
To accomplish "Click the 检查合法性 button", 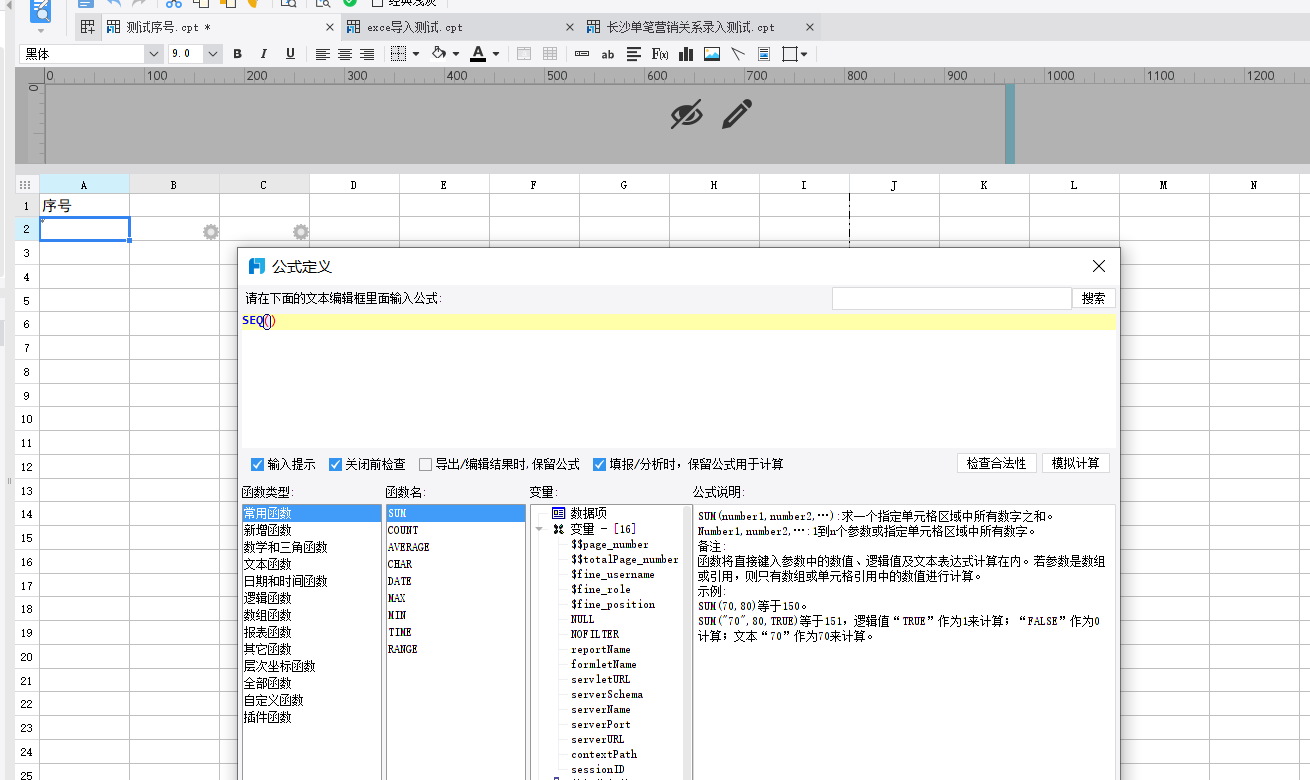I will coord(996,464).
